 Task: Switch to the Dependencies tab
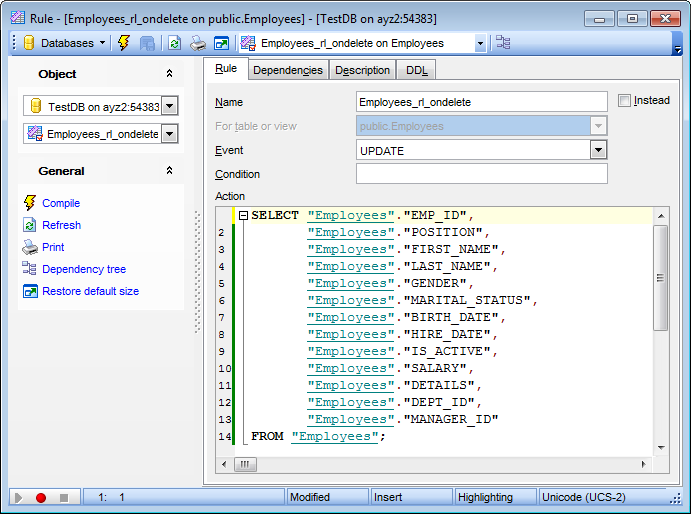point(288,70)
